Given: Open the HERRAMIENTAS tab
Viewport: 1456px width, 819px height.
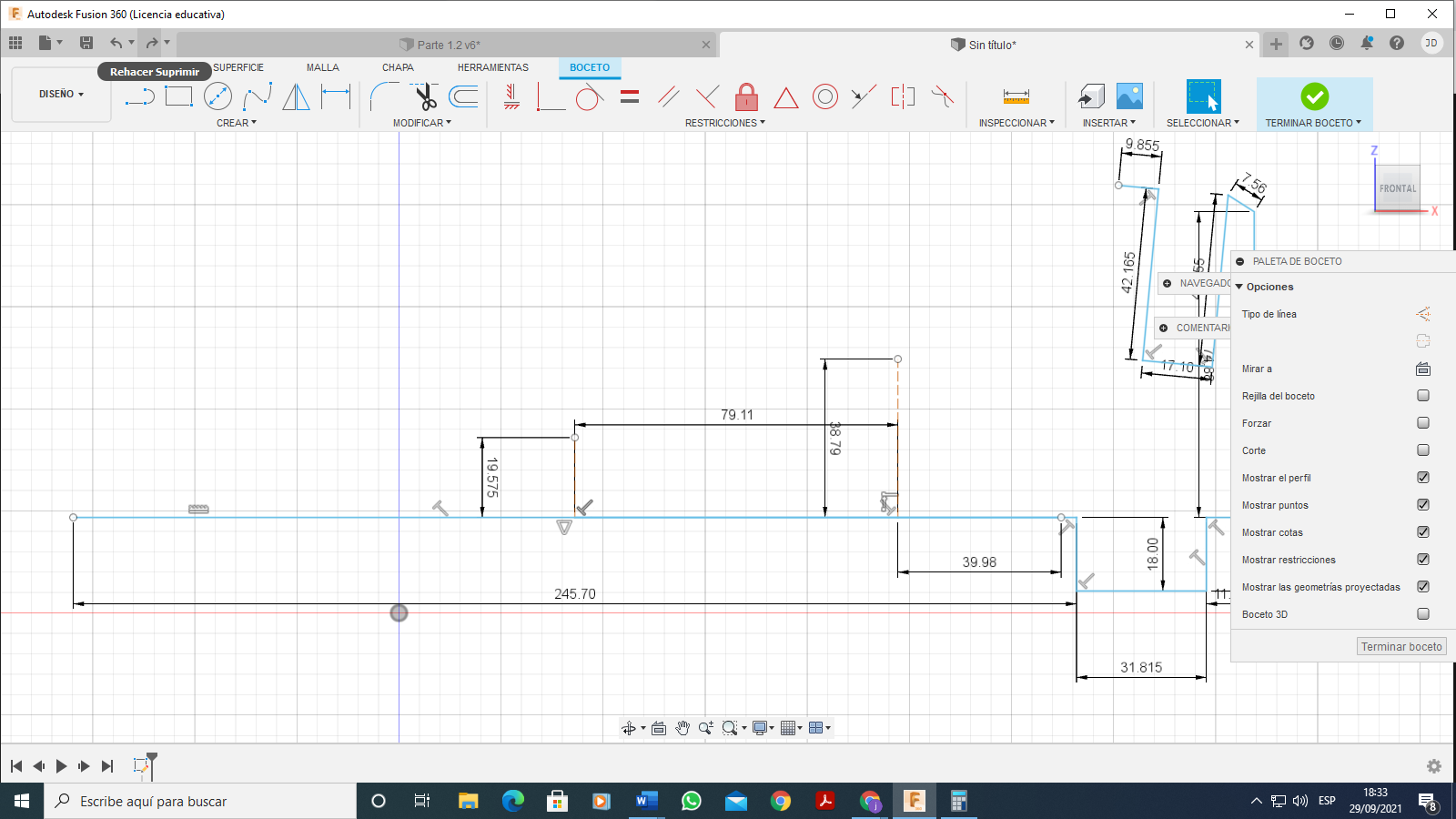Looking at the screenshot, I should 492,67.
